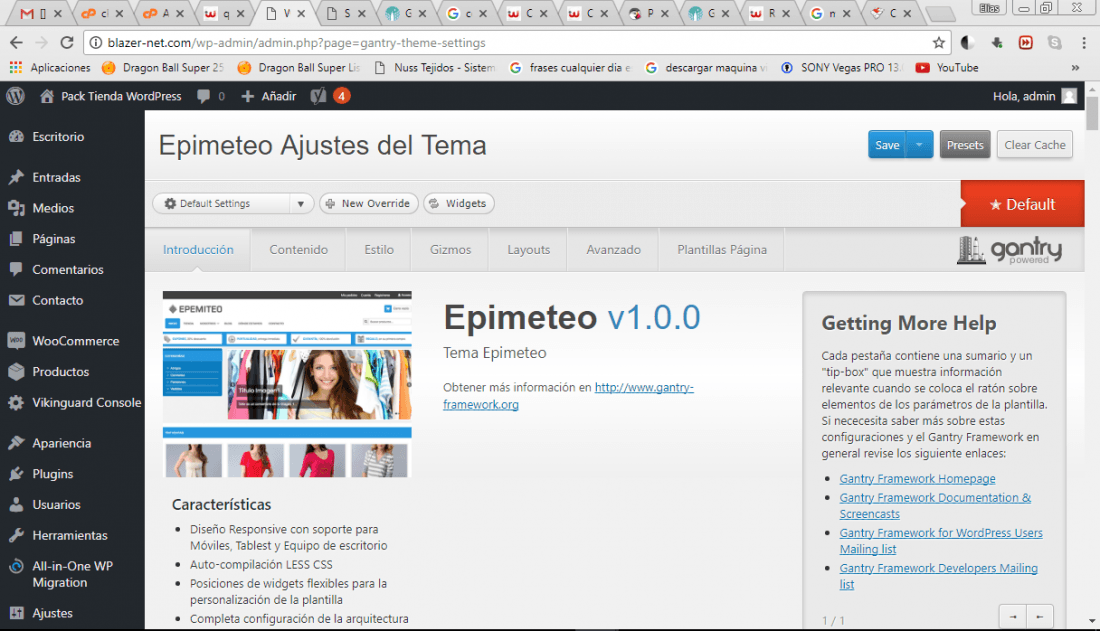Click the Save button

click(x=887, y=145)
